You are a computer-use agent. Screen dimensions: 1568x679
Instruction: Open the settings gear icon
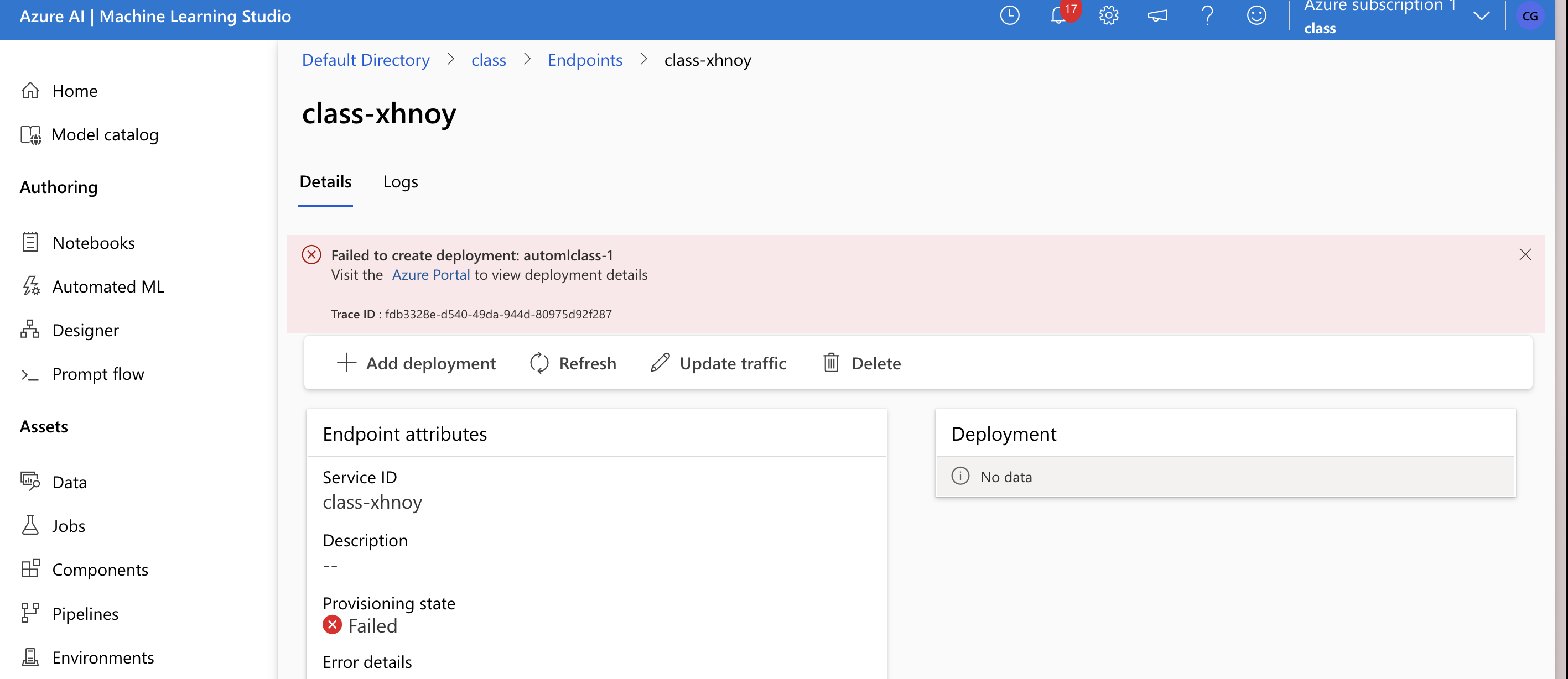1108,16
